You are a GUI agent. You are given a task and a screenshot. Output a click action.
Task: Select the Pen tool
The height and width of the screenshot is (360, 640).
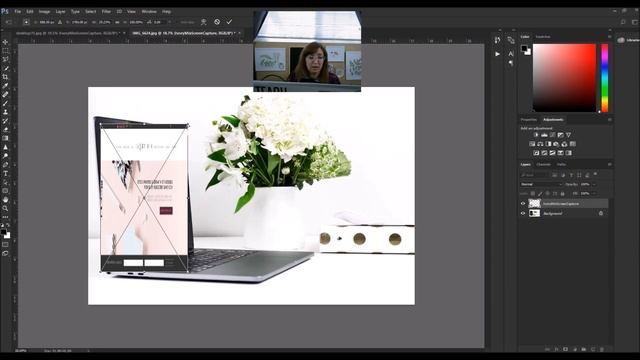coord(5,164)
